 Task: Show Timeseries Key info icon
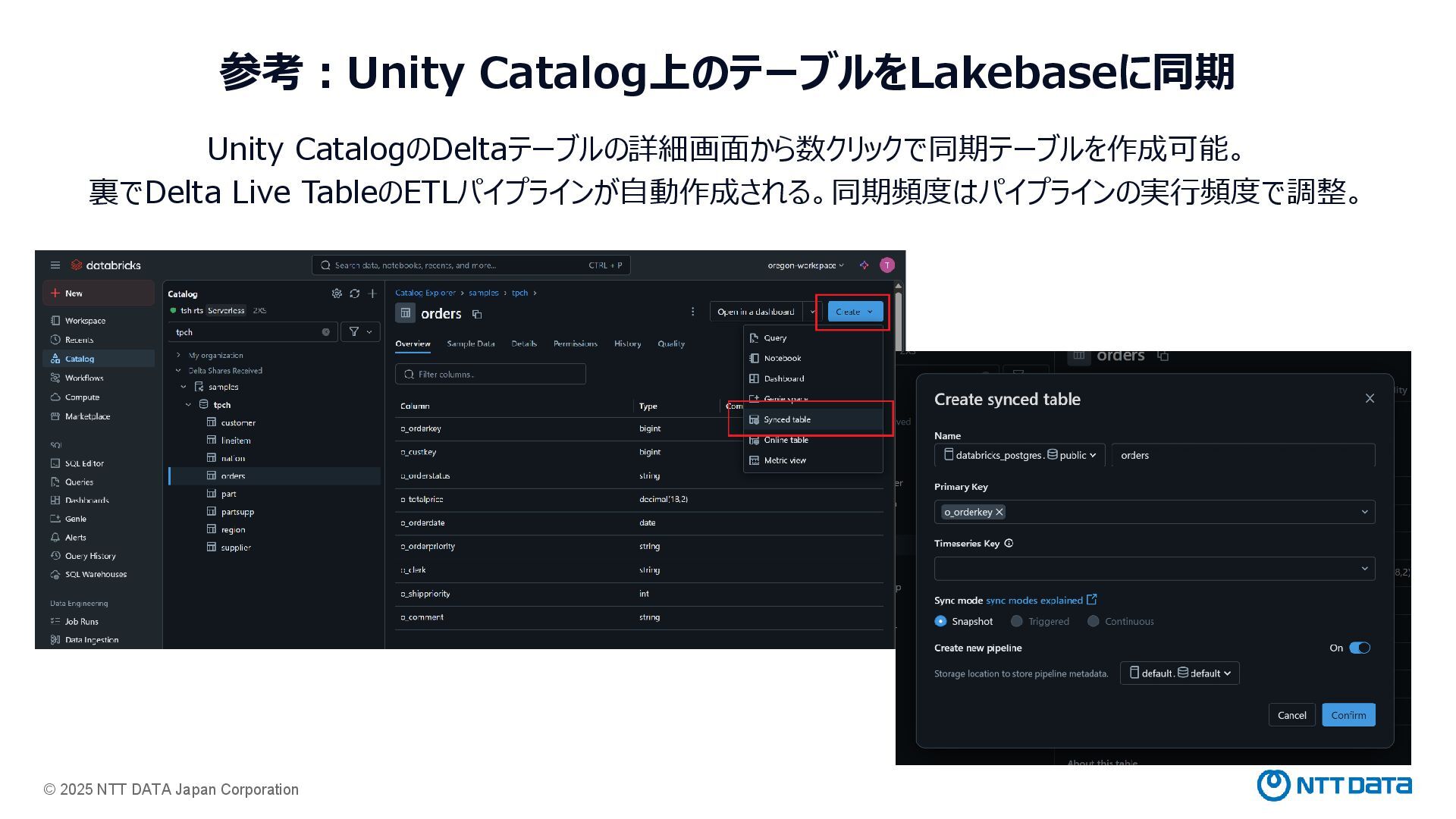[1009, 543]
